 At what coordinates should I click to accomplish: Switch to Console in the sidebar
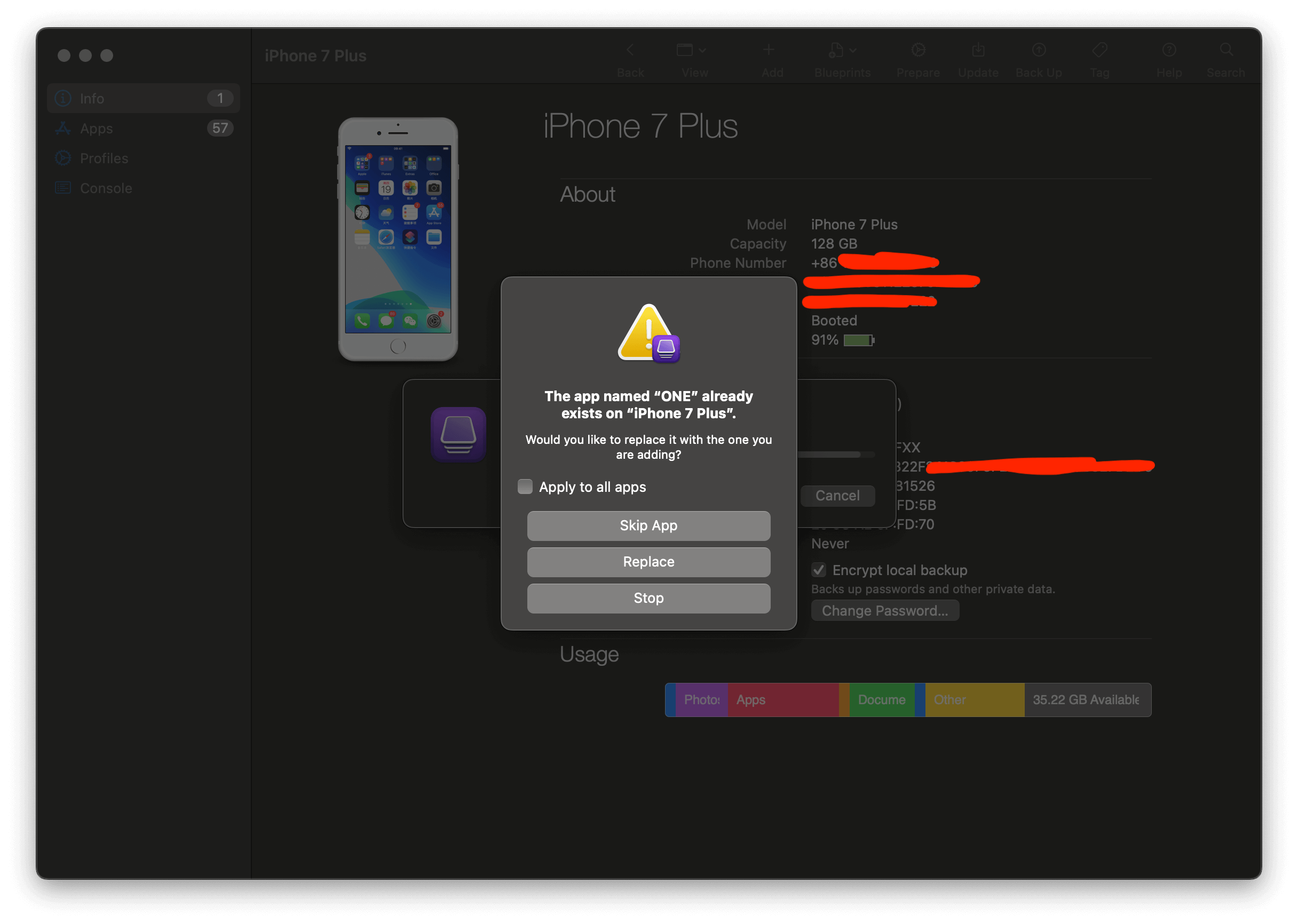106,188
